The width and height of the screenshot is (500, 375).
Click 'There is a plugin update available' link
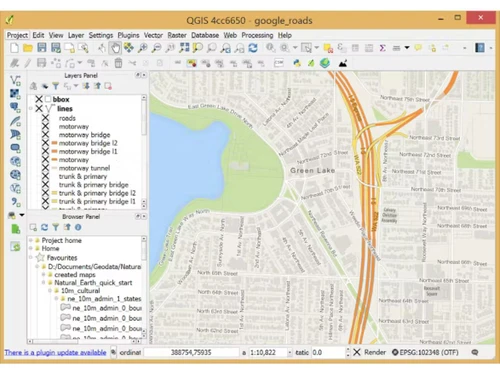(55, 352)
